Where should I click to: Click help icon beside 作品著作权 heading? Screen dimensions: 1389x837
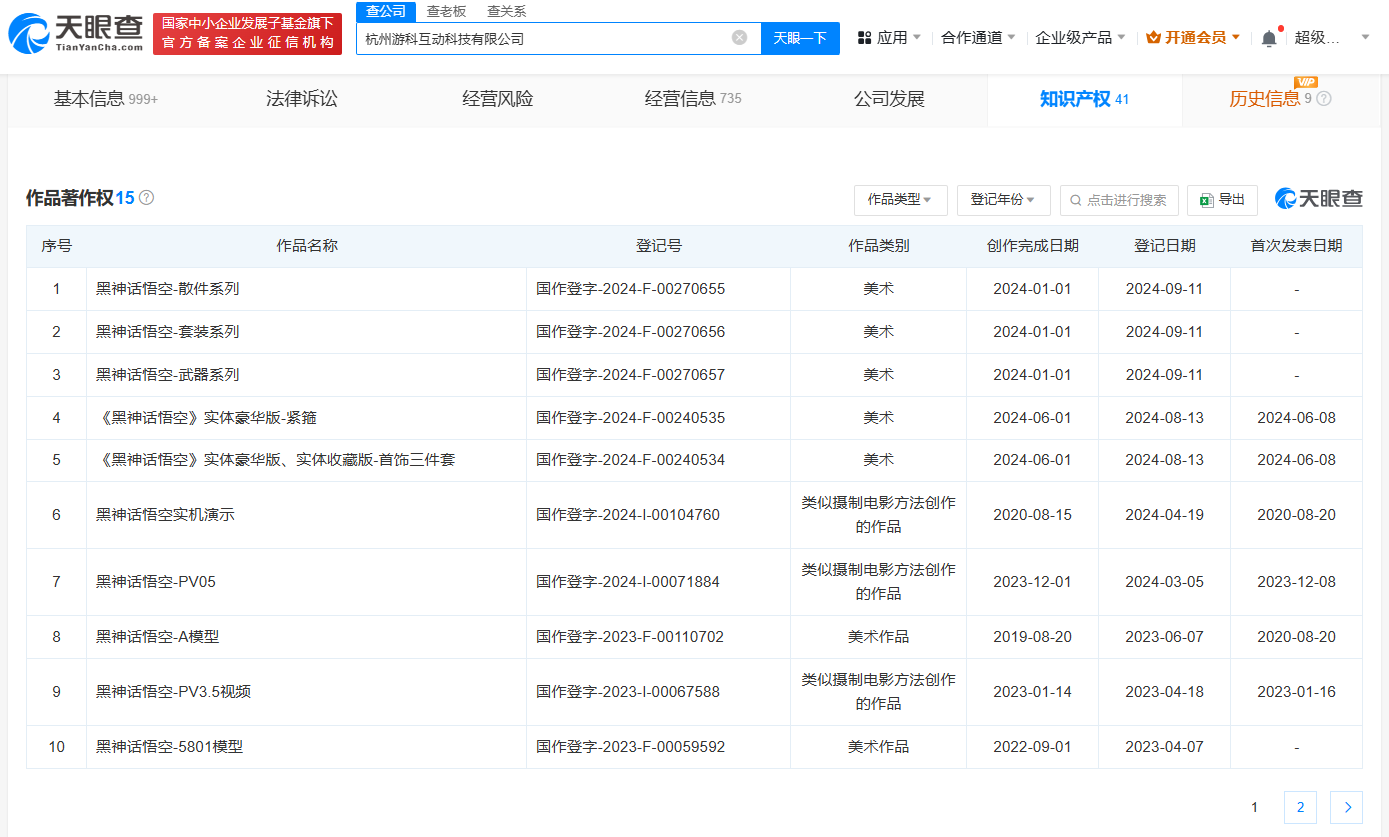click(x=147, y=198)
